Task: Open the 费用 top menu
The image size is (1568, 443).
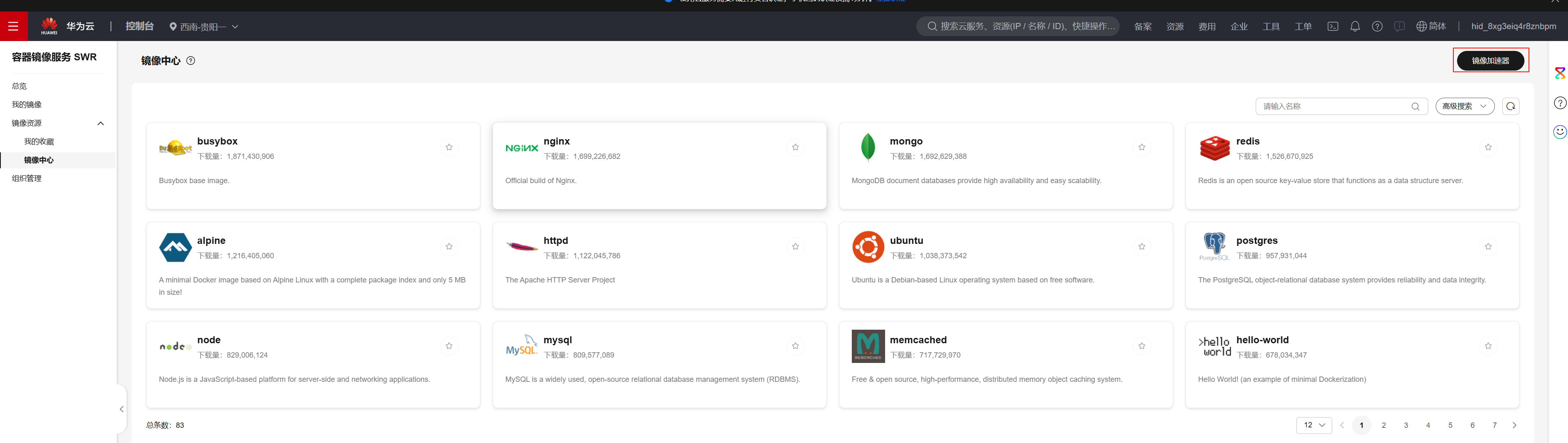Action: pos(1206,27)
